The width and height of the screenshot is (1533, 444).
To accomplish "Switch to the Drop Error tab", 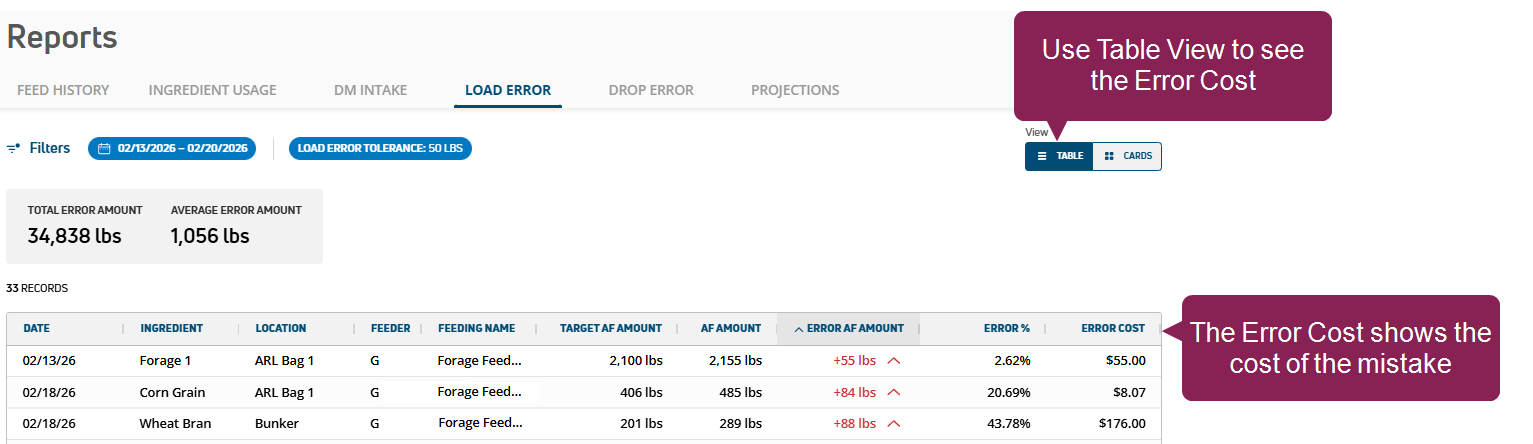I will (650, 90).
